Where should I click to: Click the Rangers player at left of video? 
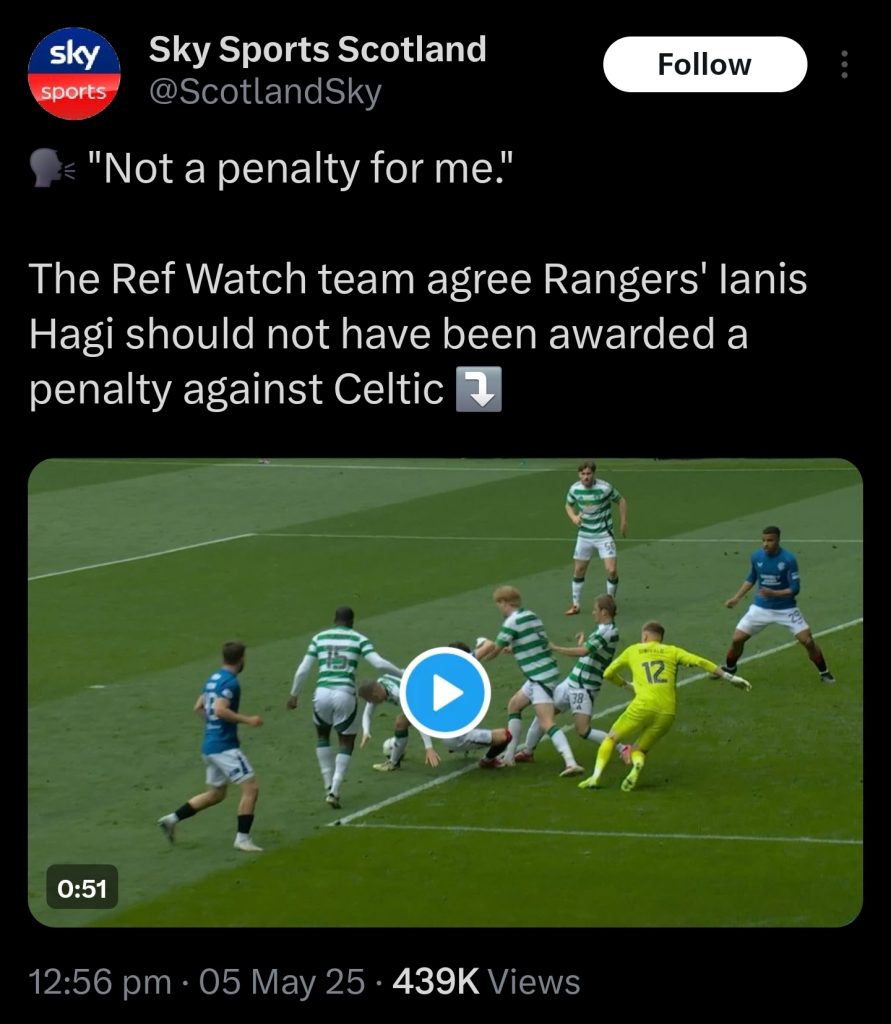pyautogui.click(x=216, y=744)
